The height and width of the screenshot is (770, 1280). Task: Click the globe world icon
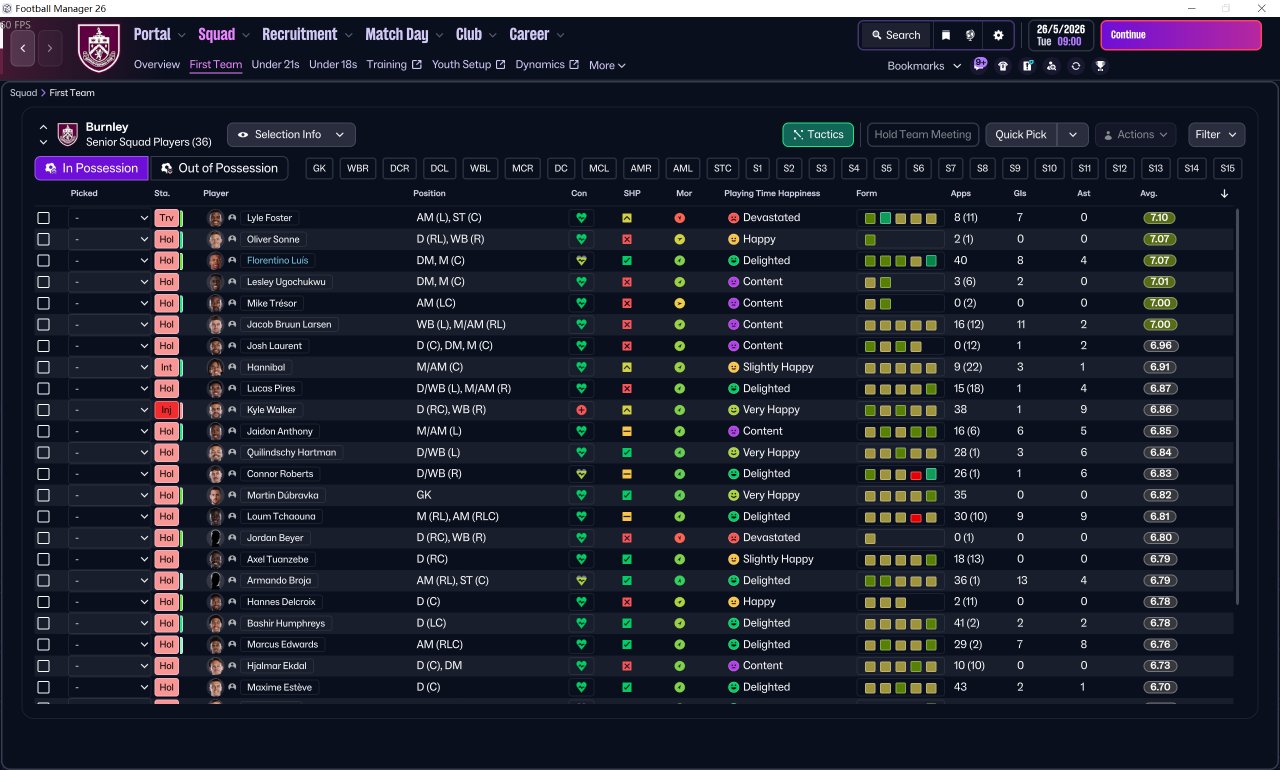970,35
